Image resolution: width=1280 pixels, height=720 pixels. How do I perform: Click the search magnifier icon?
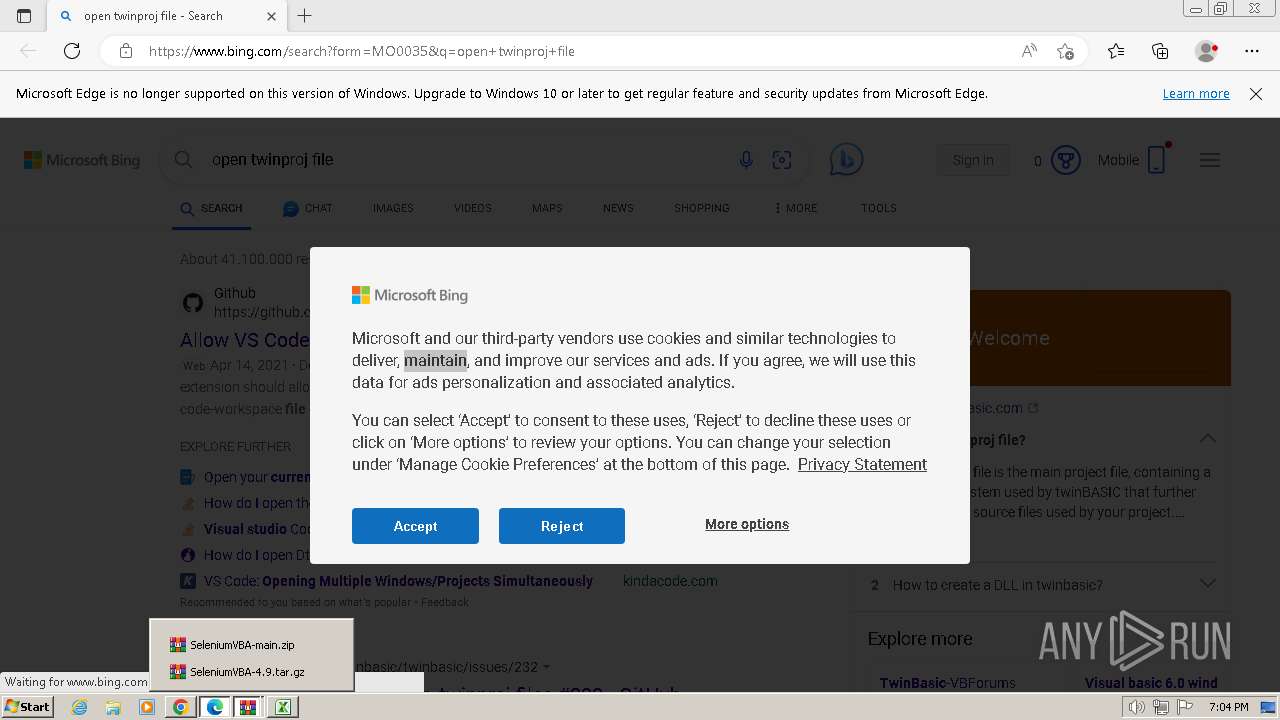coord(183,160)
